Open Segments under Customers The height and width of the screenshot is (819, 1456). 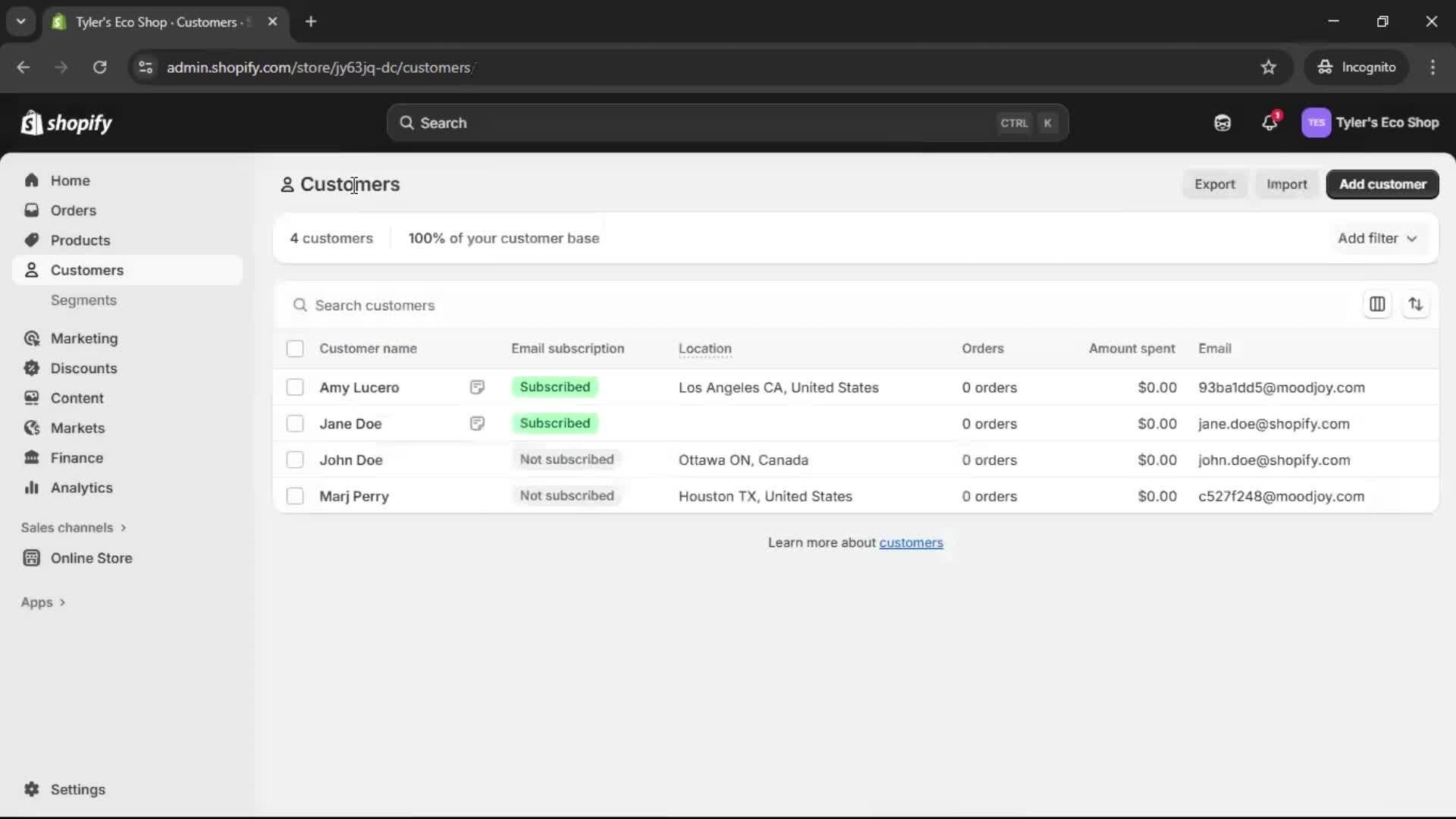pyautogui.click(x=84, y=300)
